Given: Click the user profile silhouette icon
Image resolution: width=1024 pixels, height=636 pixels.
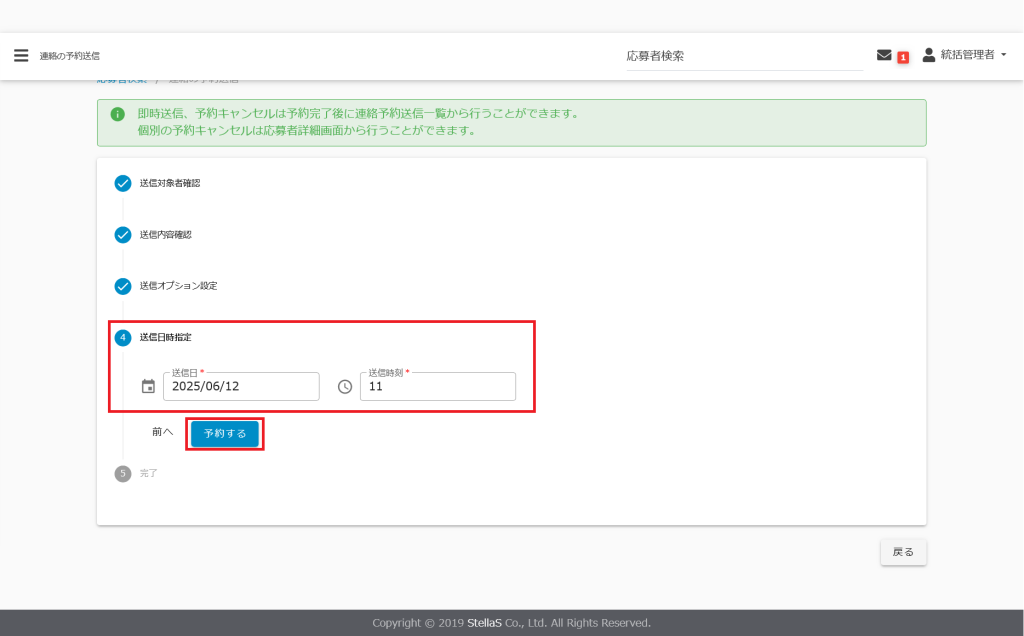Looking at the screenshot, I should [x=928, y=55].
